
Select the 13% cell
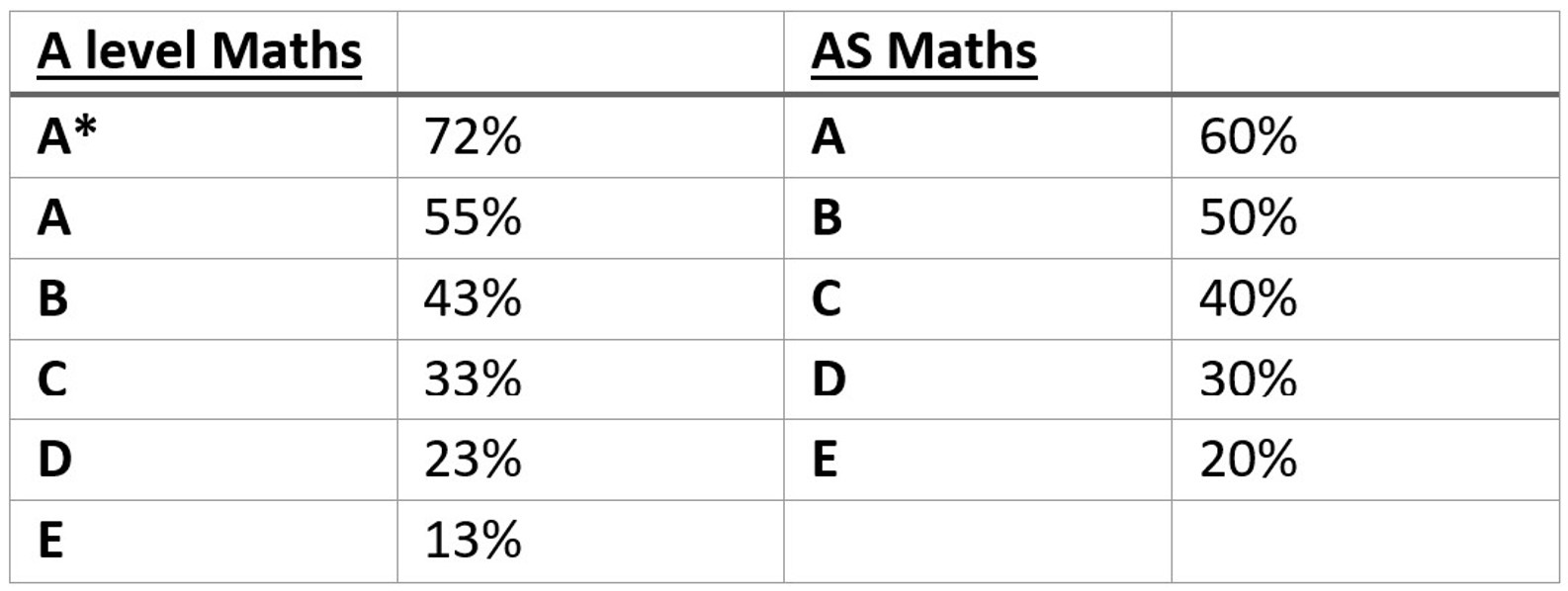click(473, 541)
